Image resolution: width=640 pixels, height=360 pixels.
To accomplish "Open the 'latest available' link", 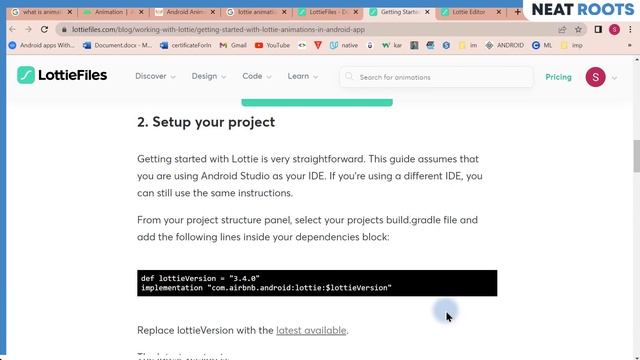I will click(x=311, y=330).
